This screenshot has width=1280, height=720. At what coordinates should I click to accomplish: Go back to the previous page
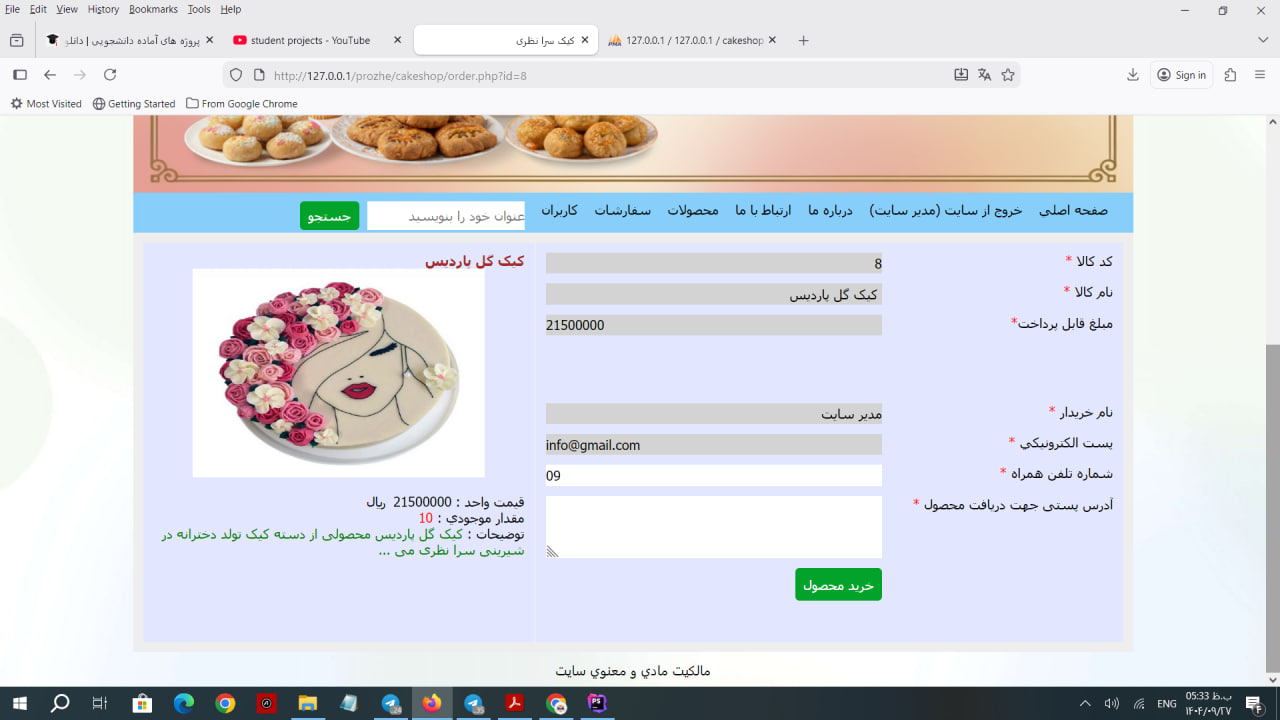[50, 75]
